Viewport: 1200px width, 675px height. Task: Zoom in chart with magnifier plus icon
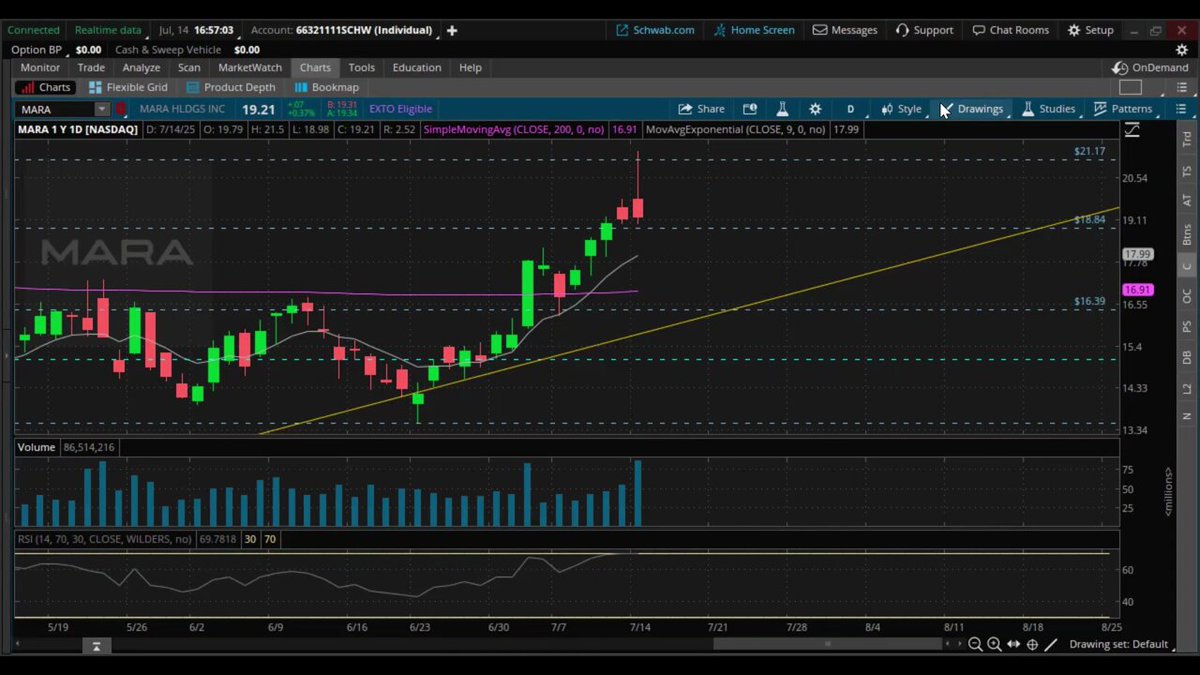[994, 645]
